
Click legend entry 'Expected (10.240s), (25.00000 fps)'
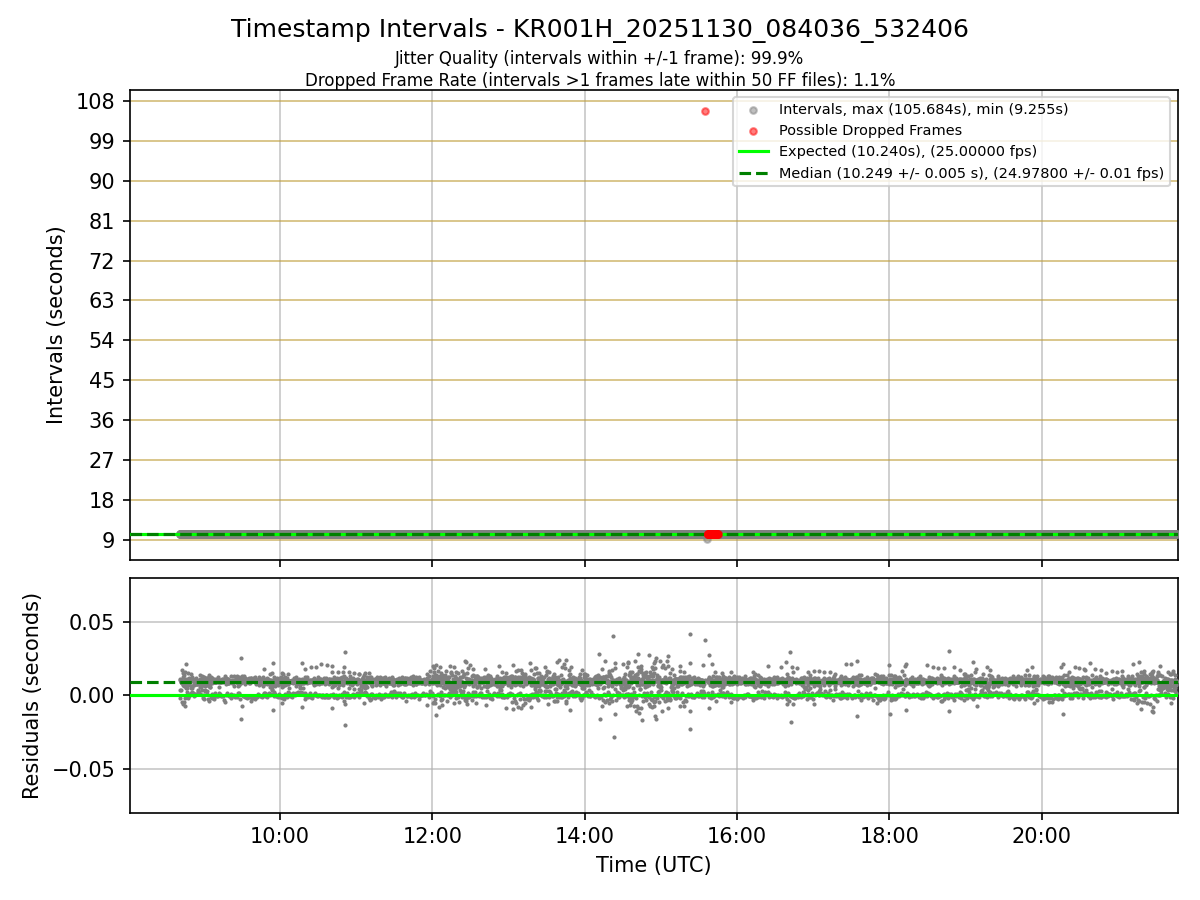coord(907,152)
